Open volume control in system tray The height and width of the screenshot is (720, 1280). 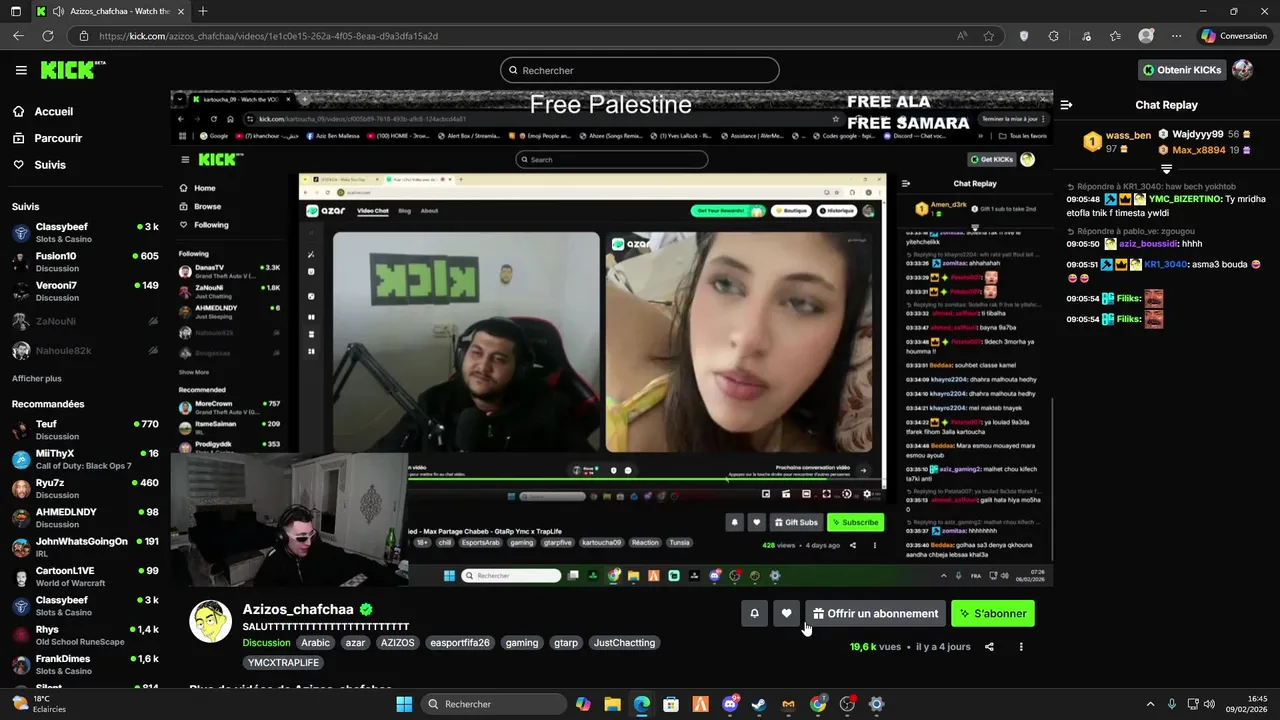coord(1210,704)
